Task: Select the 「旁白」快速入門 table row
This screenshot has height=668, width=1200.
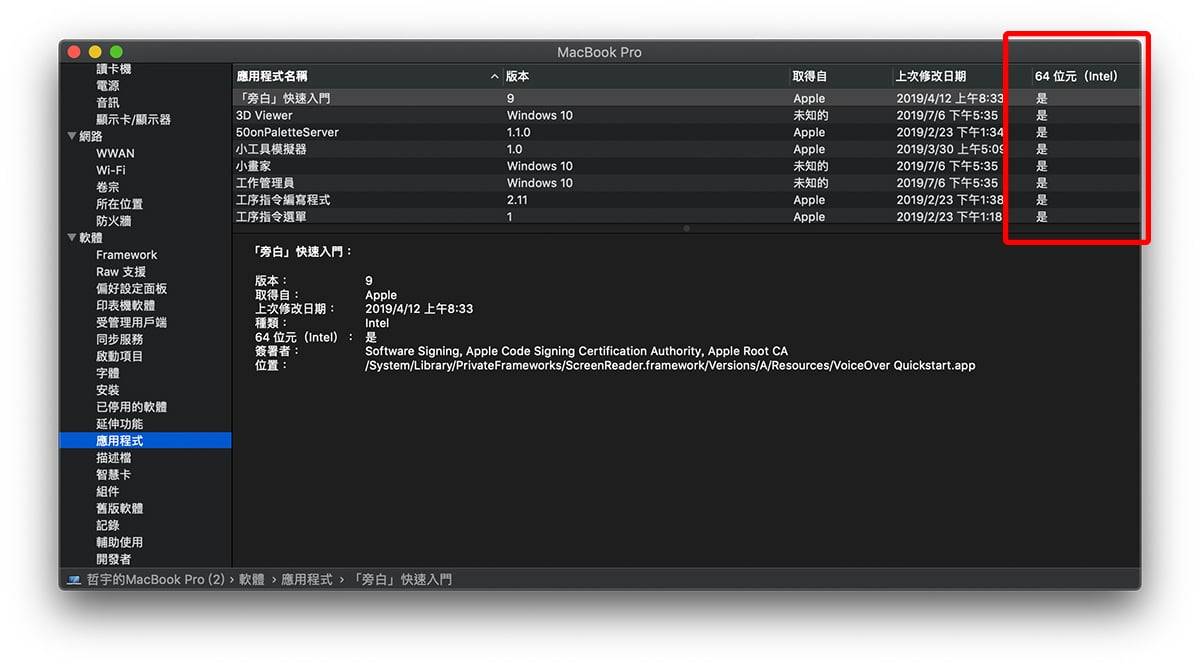Action: 686,99
